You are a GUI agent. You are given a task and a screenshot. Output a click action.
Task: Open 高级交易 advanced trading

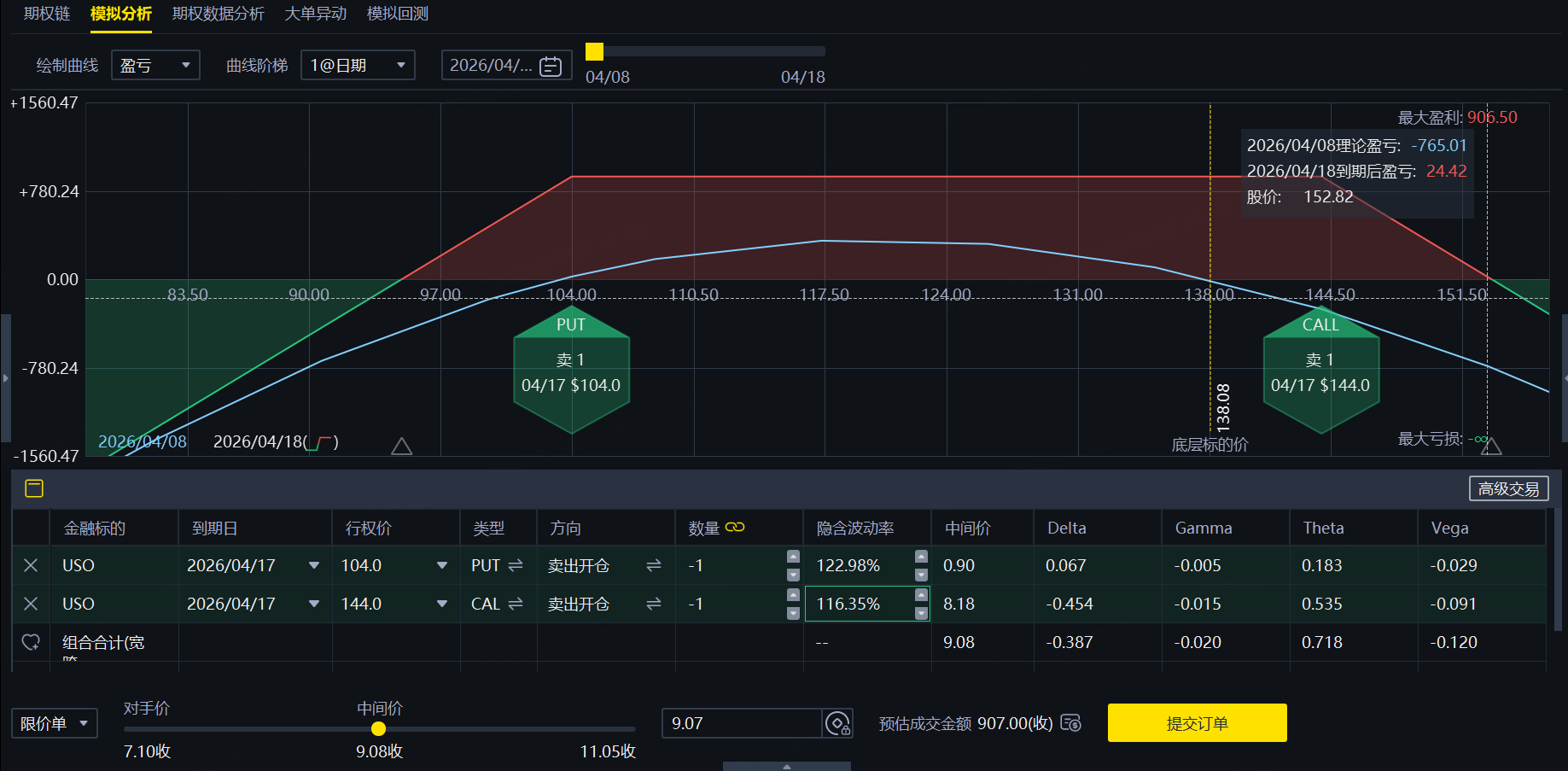[1508, 488]
